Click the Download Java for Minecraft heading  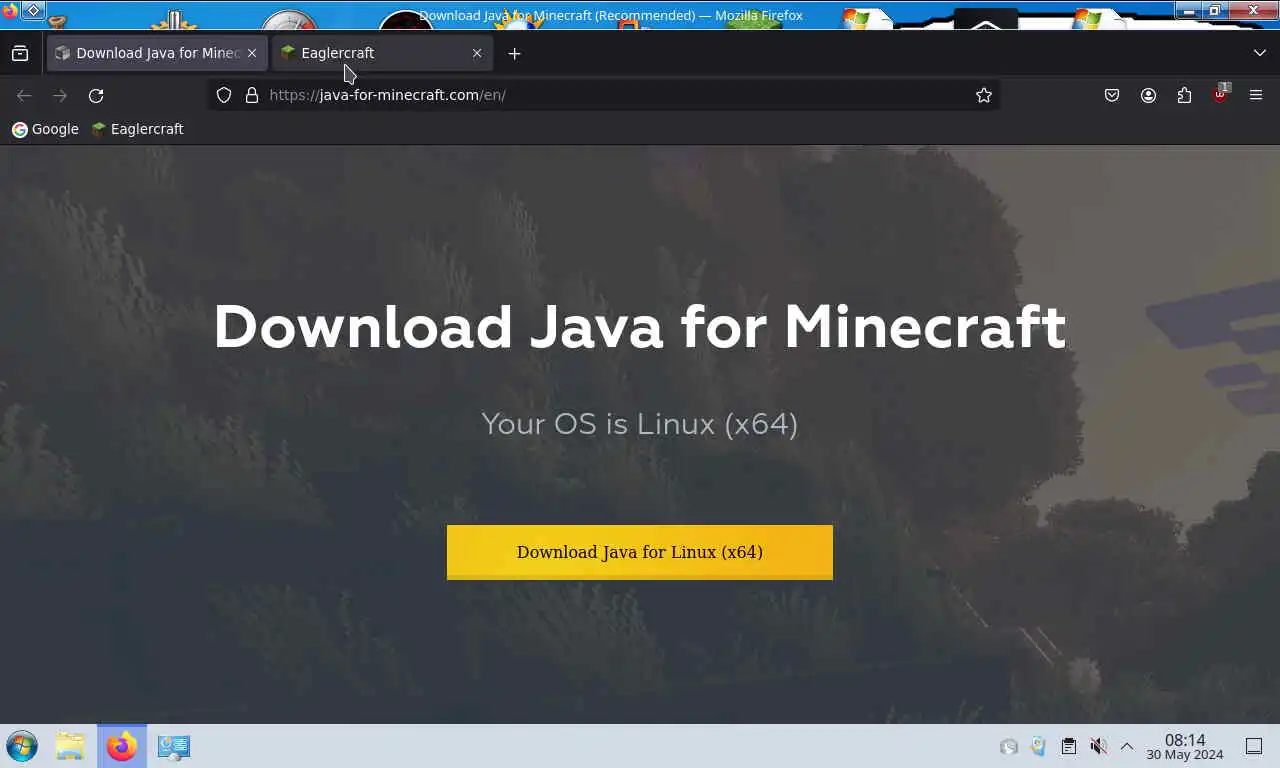click(640, 326)
